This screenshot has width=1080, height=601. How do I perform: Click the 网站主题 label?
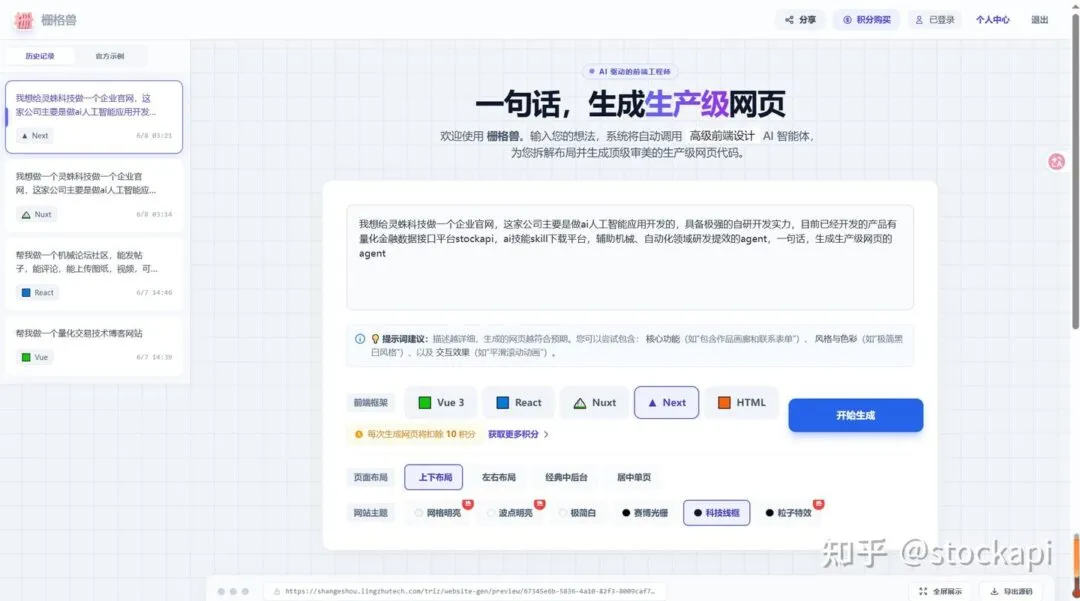[371, 513]
